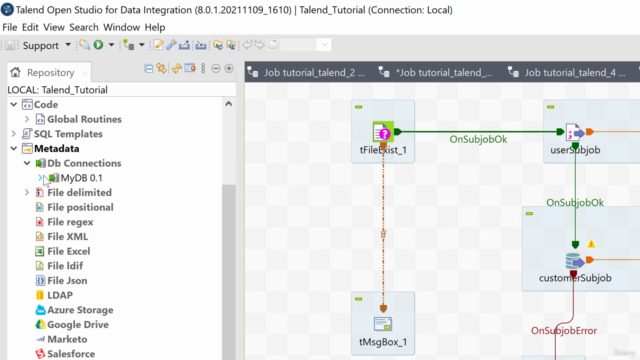Screen dimensions: 640x360
Task: Click the Redo arrow icon
Action: pos(260,44)
